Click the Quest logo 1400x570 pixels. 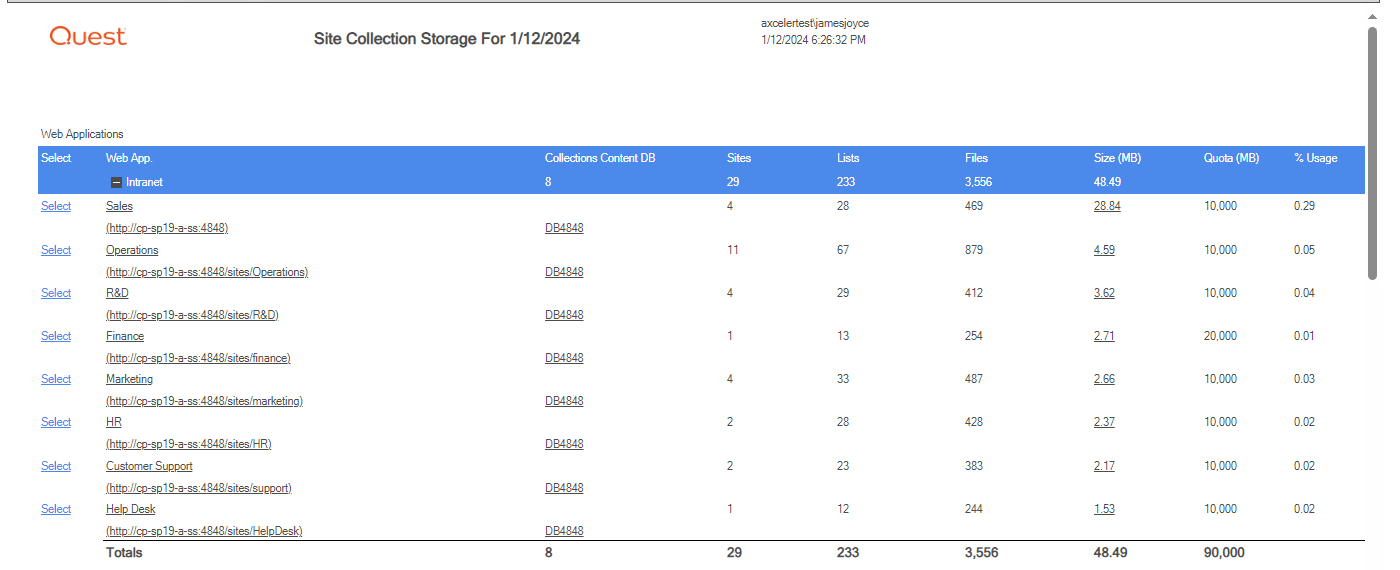[x=88, y=37]
